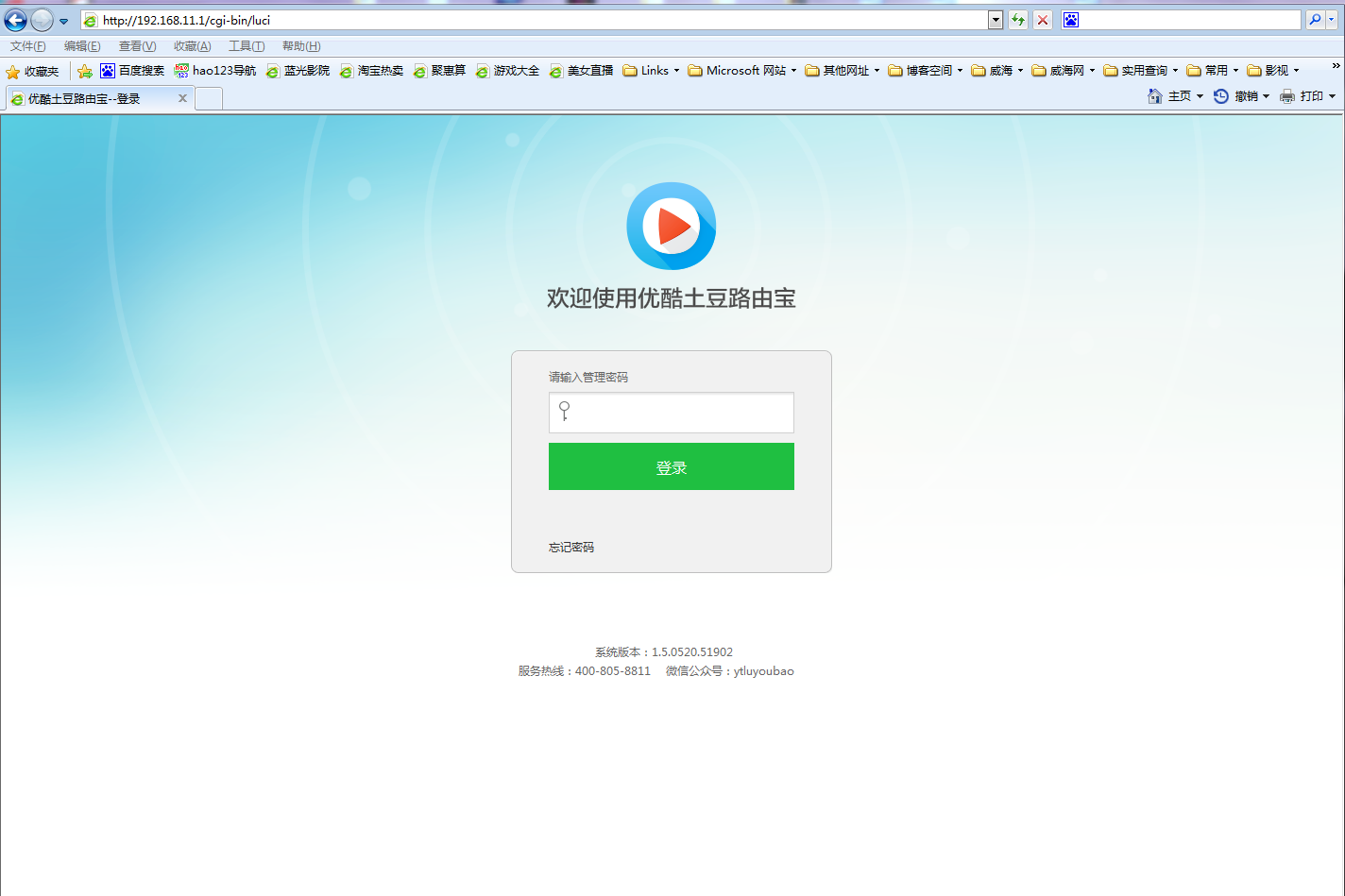Viewport: 1345px width, 896px height.
Task: Open the 美女直播 bookmark
Action: [581, 71]
